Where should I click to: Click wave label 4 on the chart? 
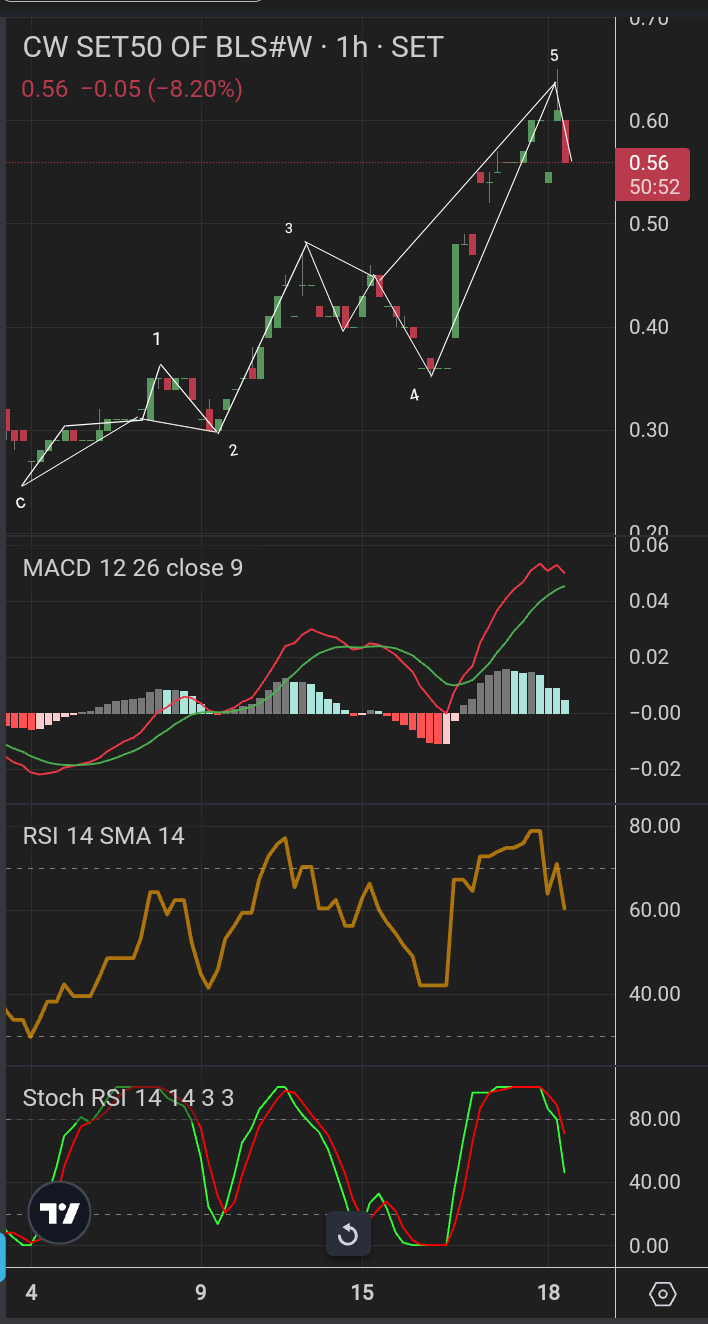[x=414, y=395]
